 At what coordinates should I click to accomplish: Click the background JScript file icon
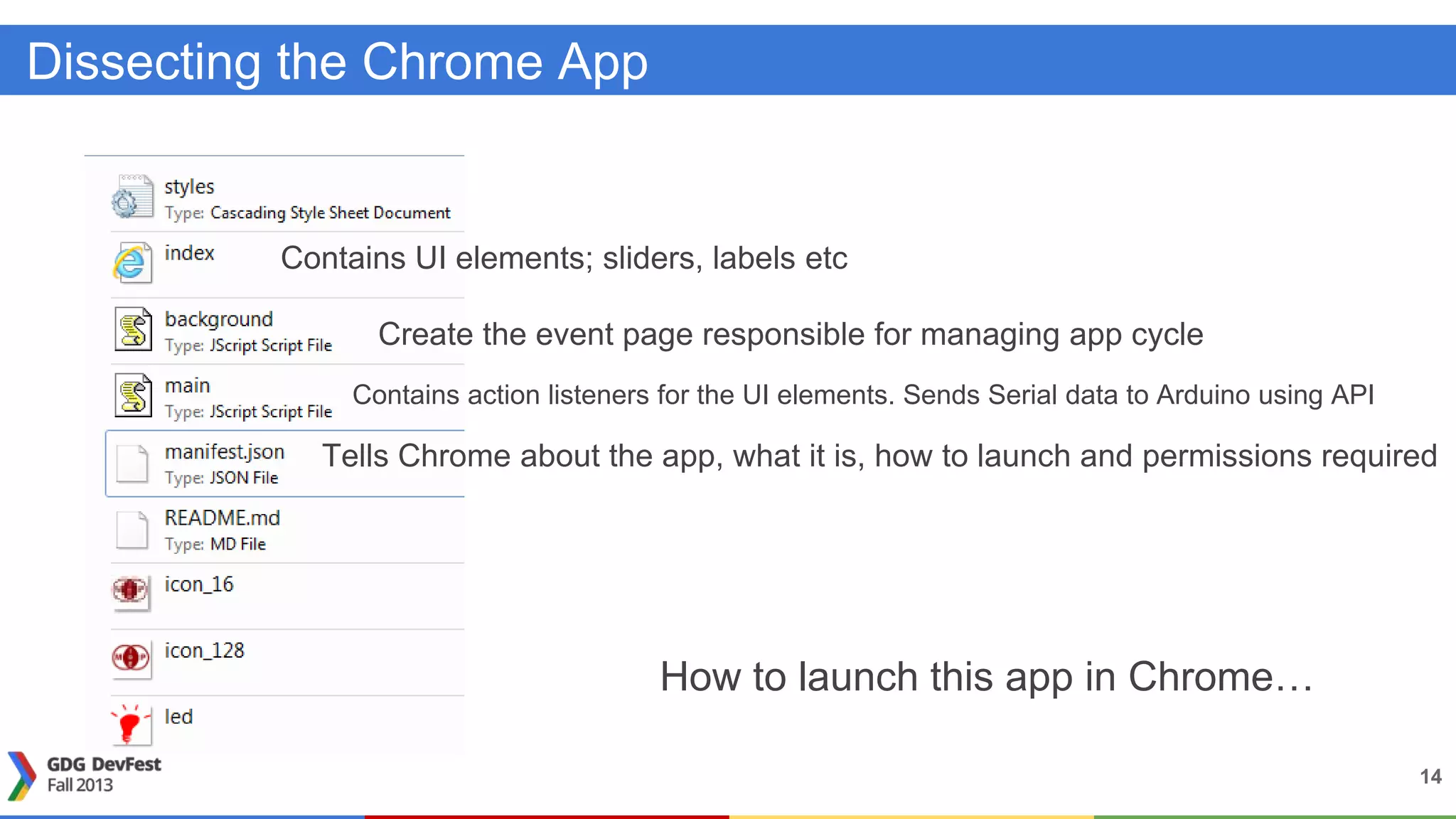(x=133, y=329)
